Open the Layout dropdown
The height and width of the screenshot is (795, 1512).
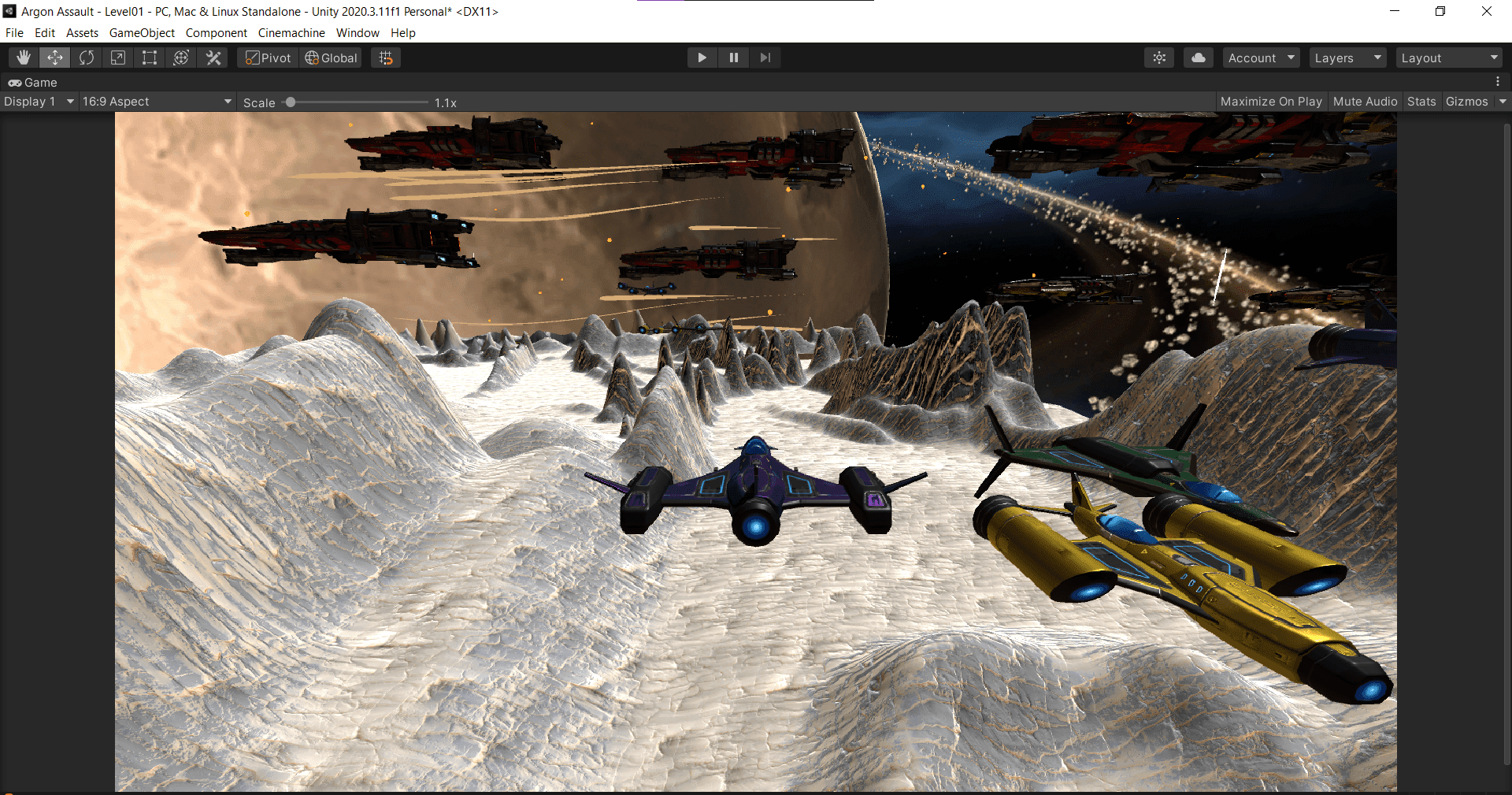point(1449,58)
